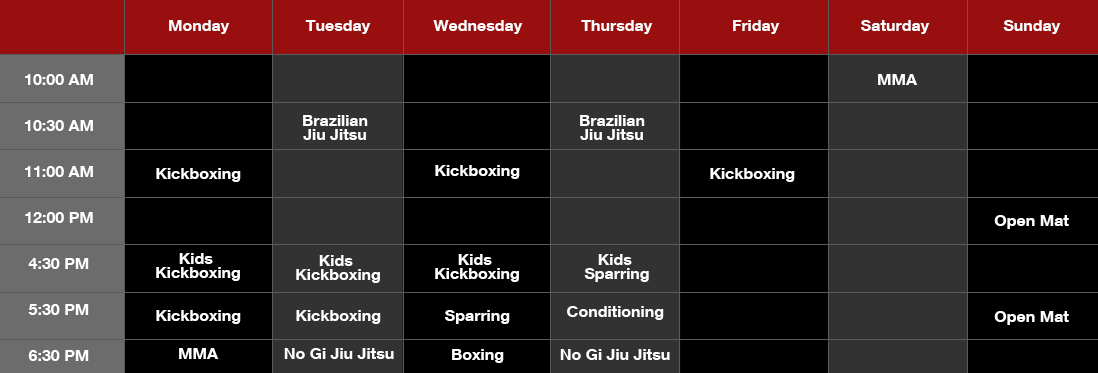Image resolution: width=1098 pixels, height=373 pixels.
Task: Choose the Wednesday column header
Action: click(x=477, y=27)
